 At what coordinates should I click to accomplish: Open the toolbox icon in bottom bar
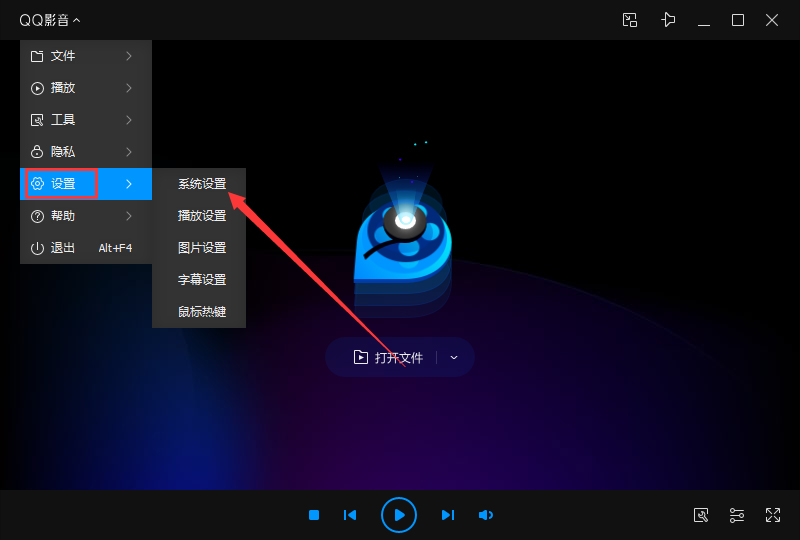click(x=701, y=515)
